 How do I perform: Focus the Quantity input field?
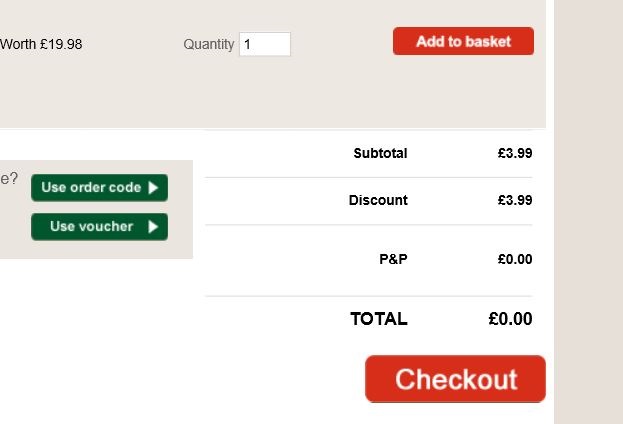click(x=265, y=44)
